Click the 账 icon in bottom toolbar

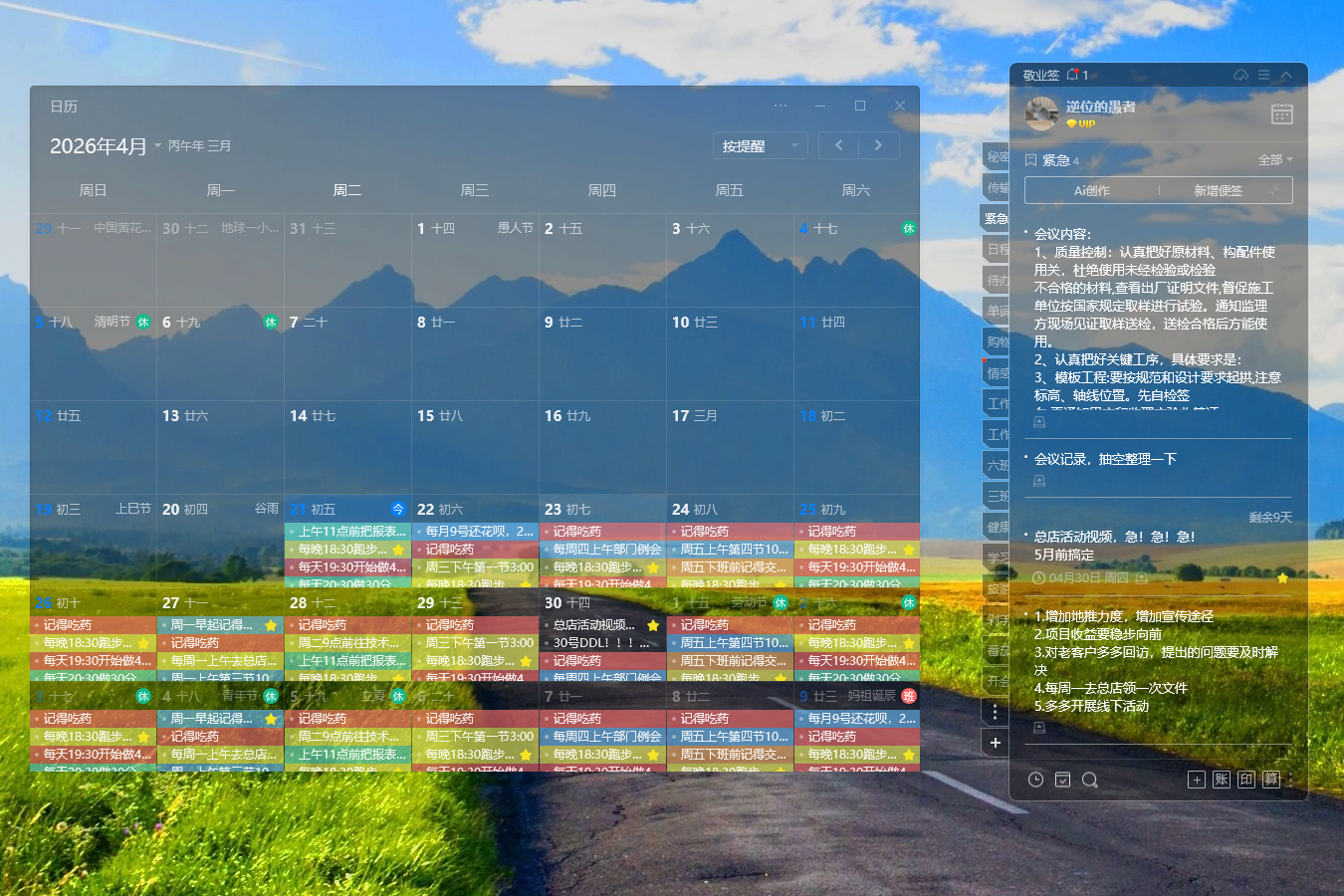[x=1222, y=780]
